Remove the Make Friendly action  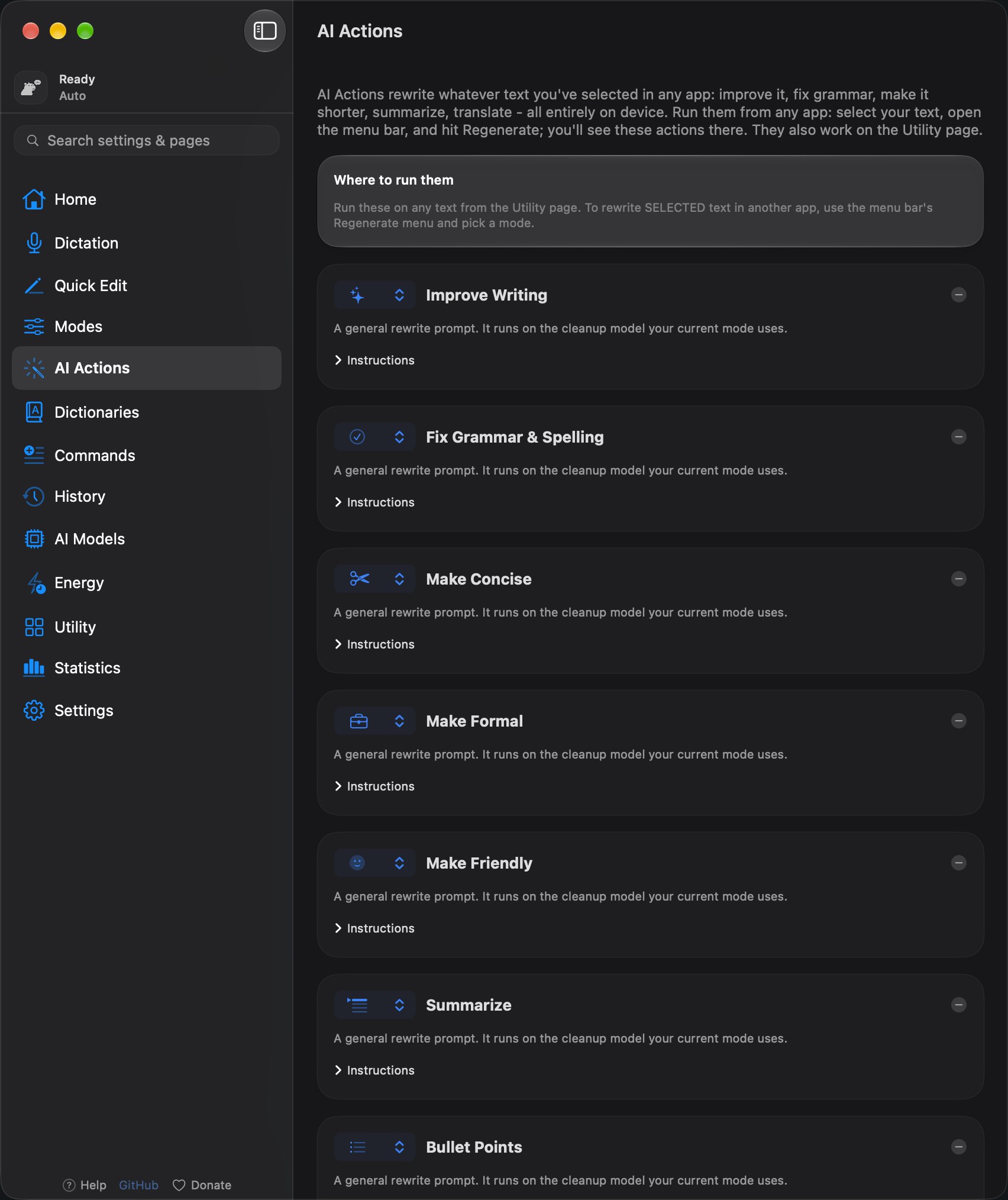tap(959, 863)
